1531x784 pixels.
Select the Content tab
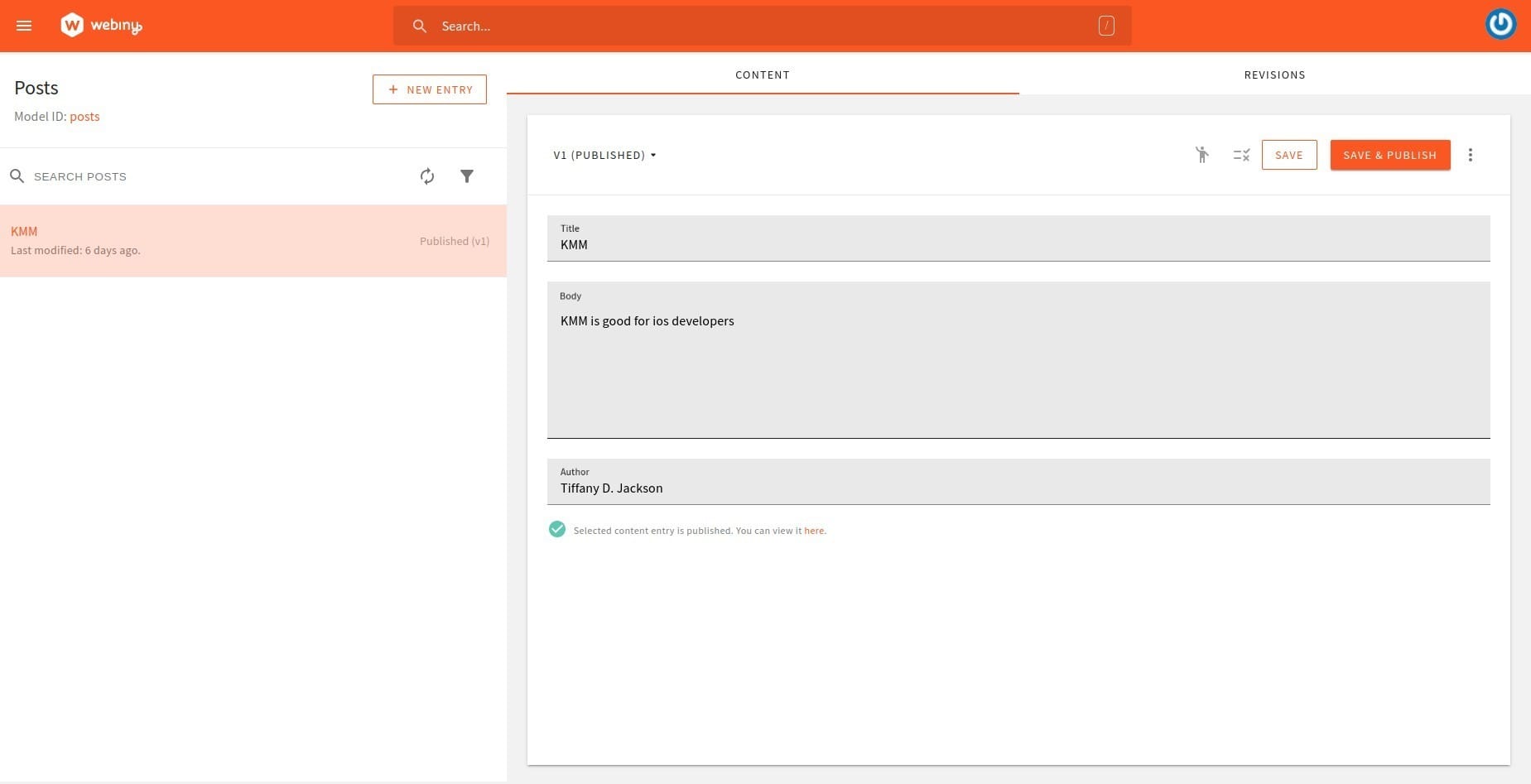(x=762, y=75)
